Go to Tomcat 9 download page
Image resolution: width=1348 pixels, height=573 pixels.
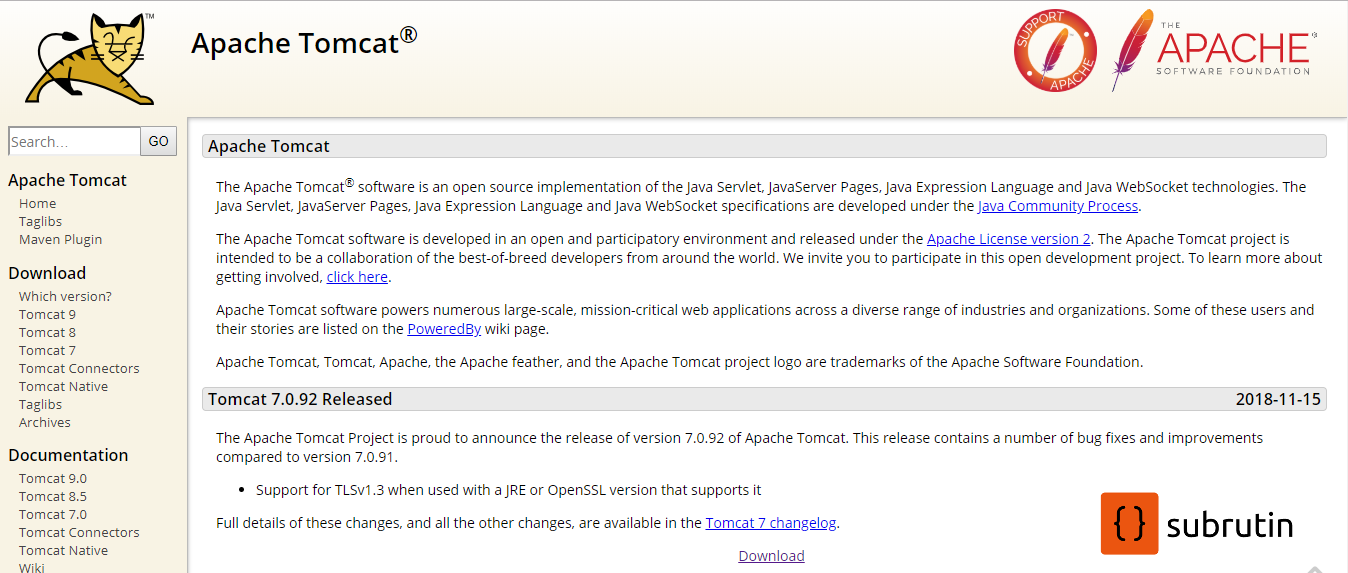tap(47, 314)
